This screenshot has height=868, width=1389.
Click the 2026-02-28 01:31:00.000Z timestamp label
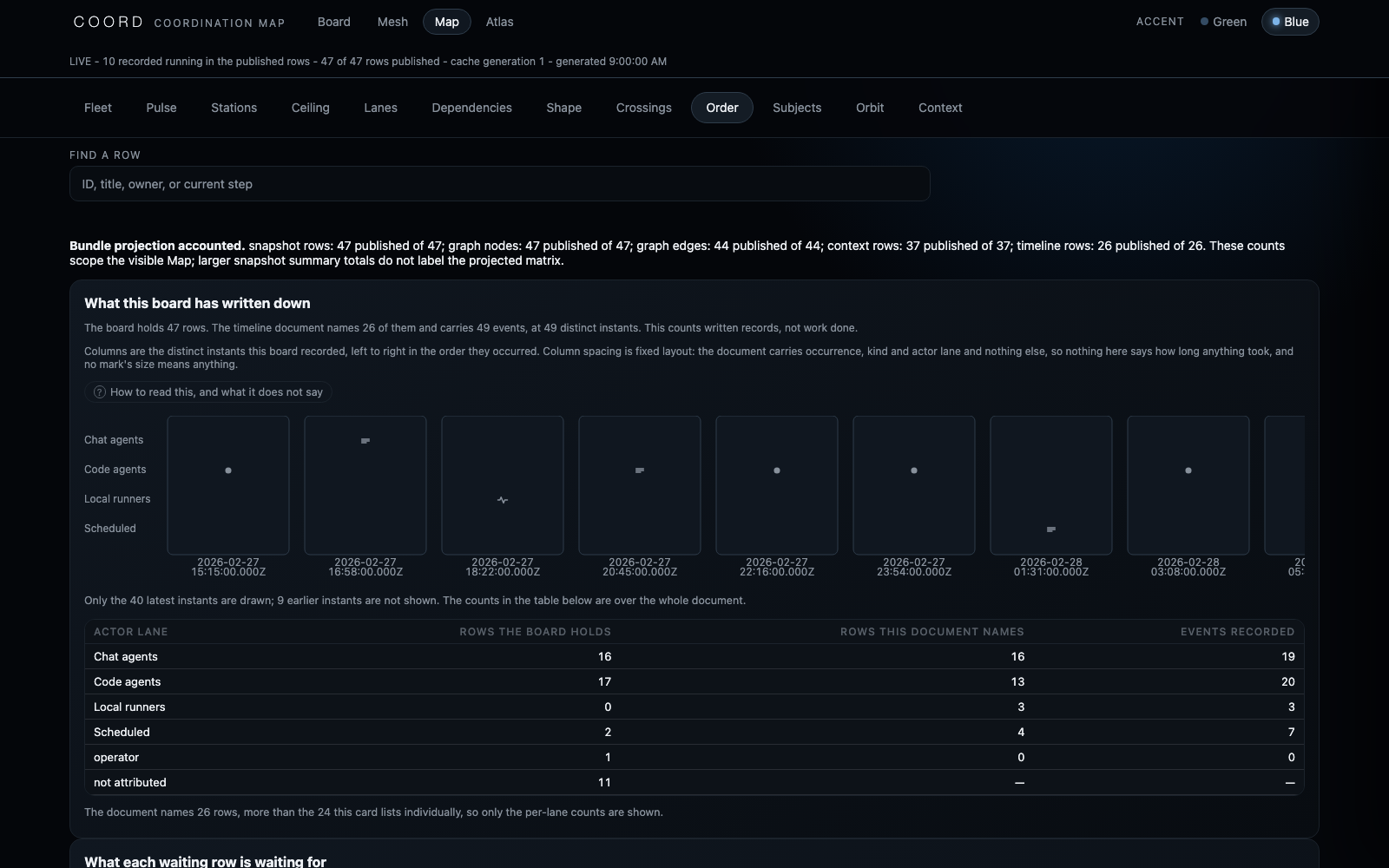click(x=1051, y=567)
